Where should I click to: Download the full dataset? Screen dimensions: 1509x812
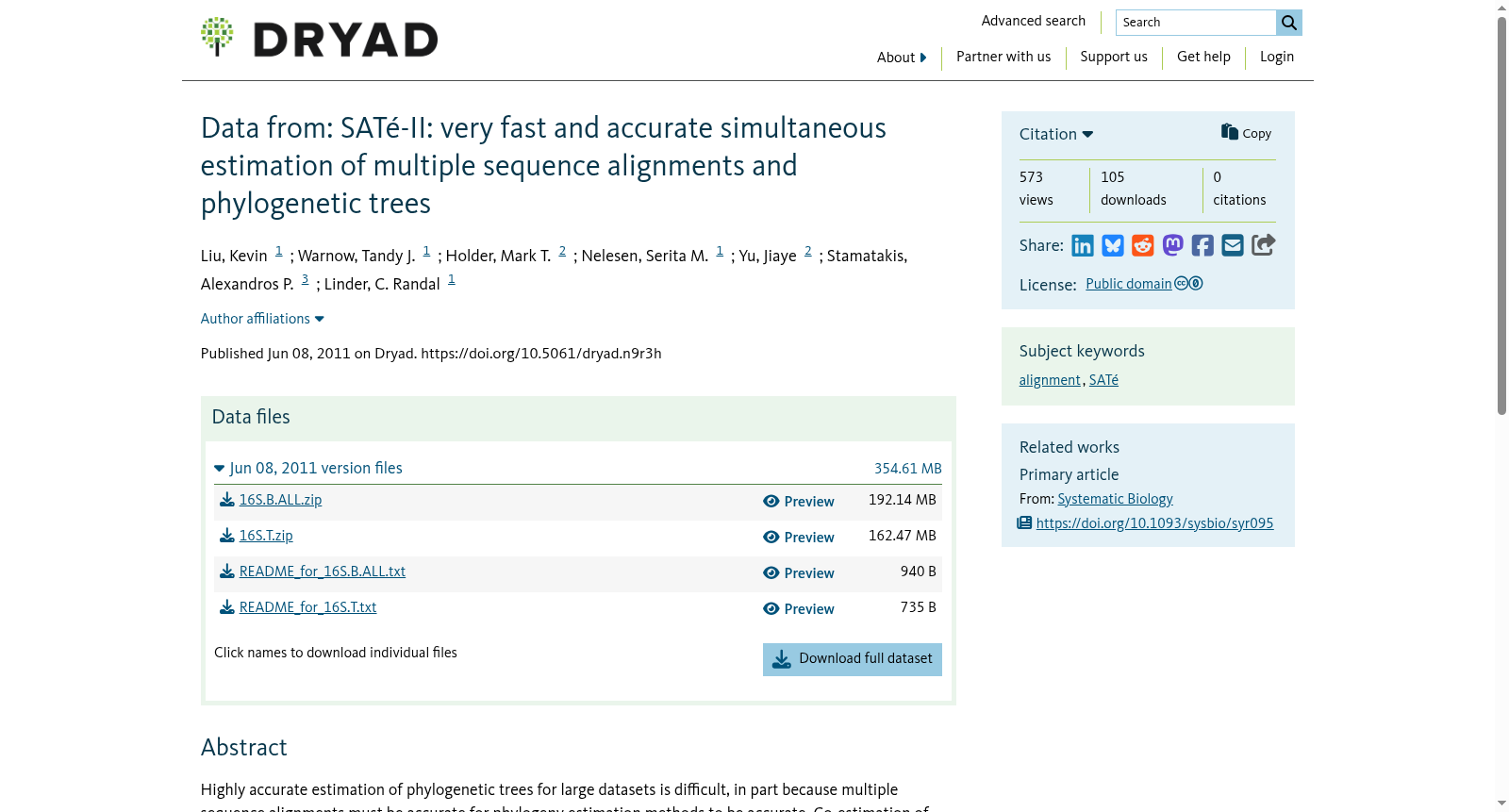853,659
